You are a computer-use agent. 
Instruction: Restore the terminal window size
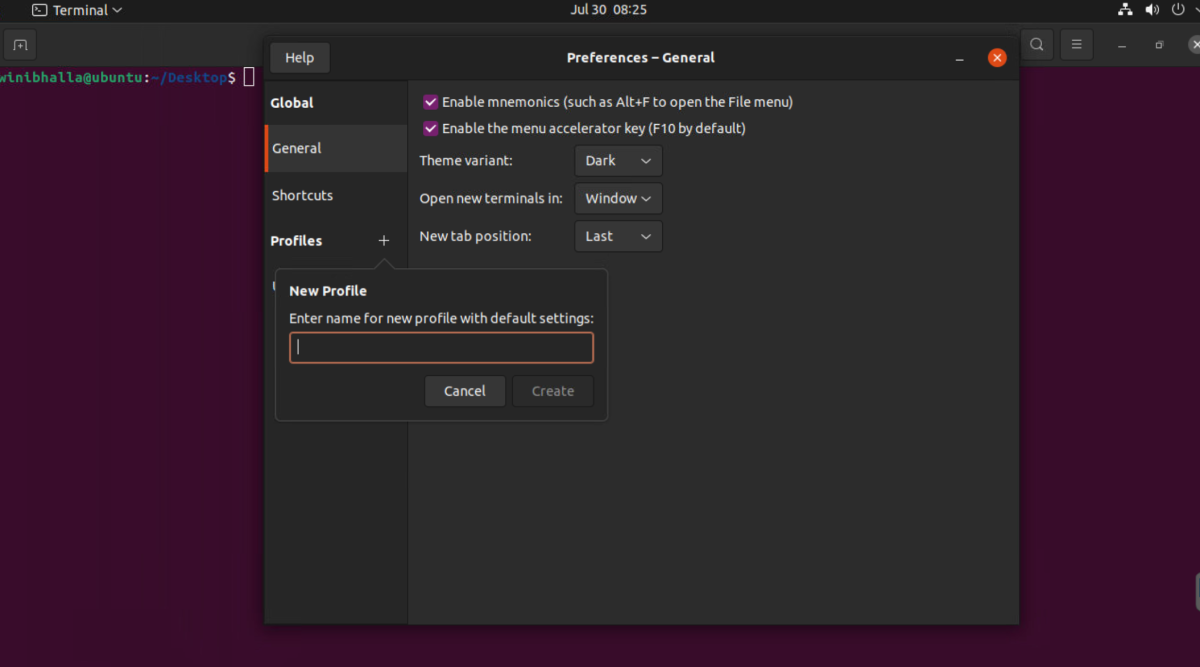[x=1160, y=45]
